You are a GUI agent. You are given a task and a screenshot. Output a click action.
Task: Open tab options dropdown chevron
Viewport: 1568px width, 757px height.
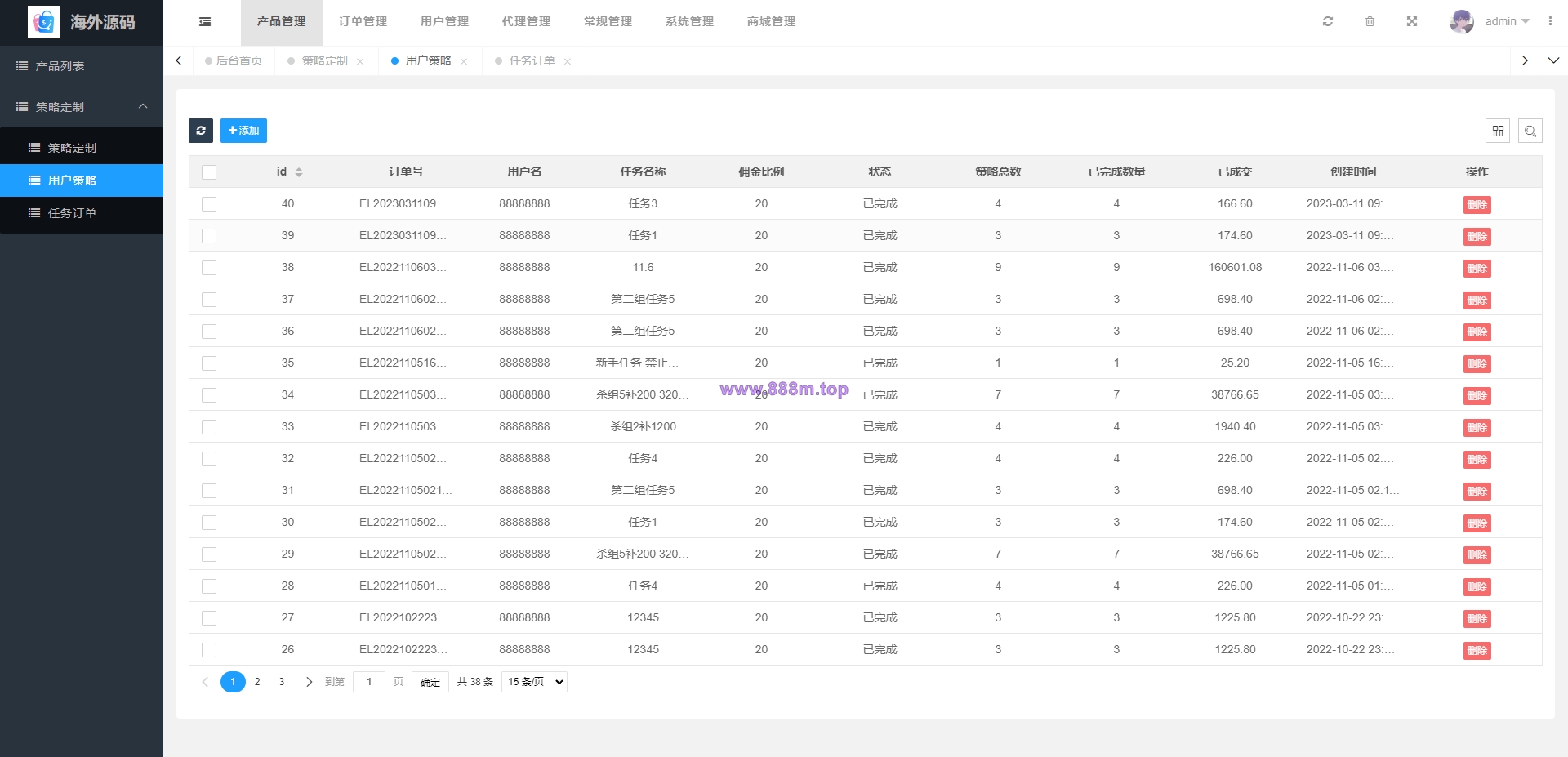point(1553,60)
